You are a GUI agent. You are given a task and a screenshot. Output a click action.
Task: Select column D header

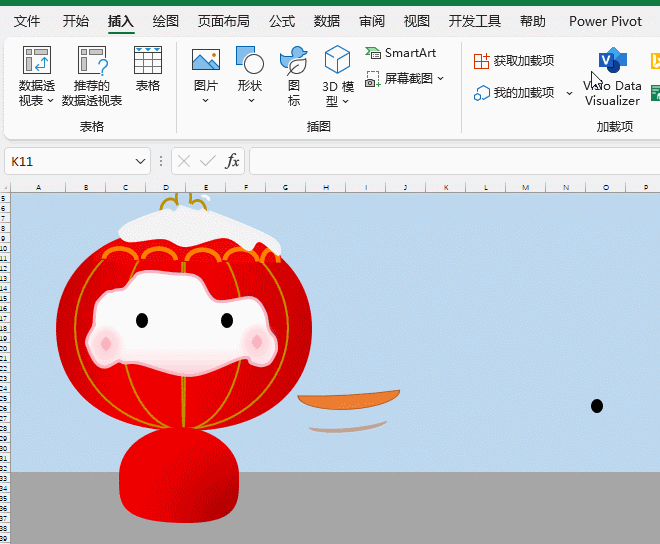click(165, 187)
